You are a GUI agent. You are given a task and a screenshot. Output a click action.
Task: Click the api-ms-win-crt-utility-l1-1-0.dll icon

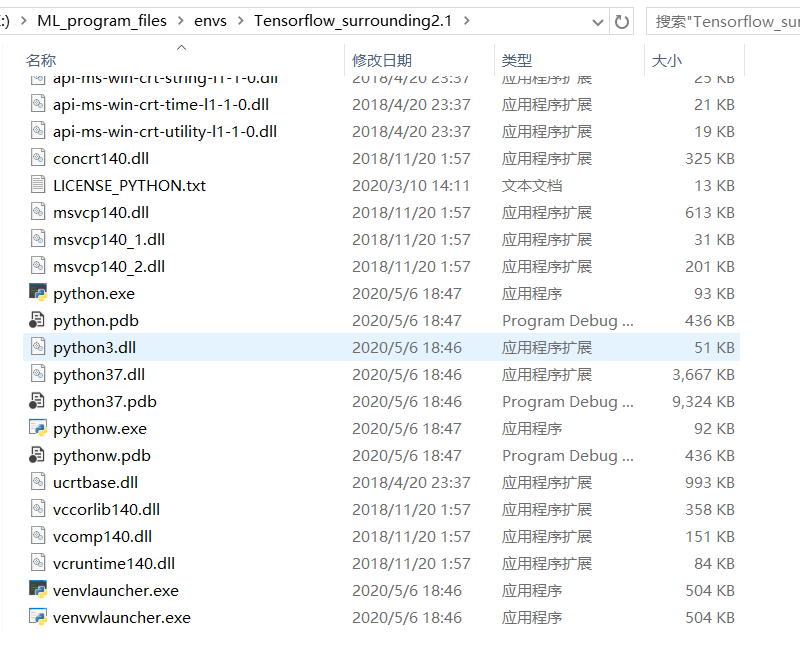(x=38, y=131)
